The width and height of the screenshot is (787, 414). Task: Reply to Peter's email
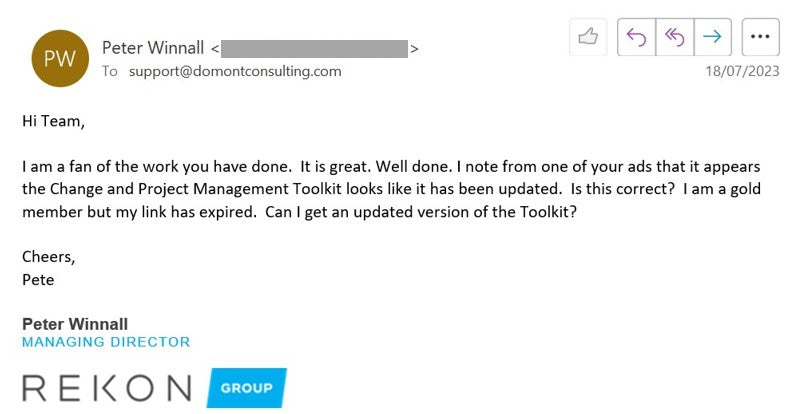tap(637, 37)
